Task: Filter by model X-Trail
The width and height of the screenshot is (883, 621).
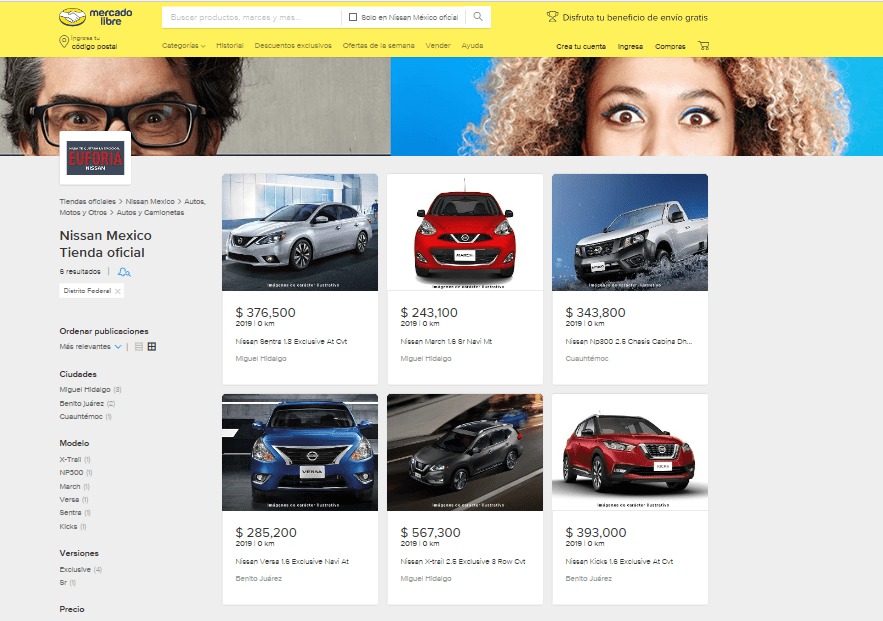Action: pyautogui.click(x=70, y=459)
